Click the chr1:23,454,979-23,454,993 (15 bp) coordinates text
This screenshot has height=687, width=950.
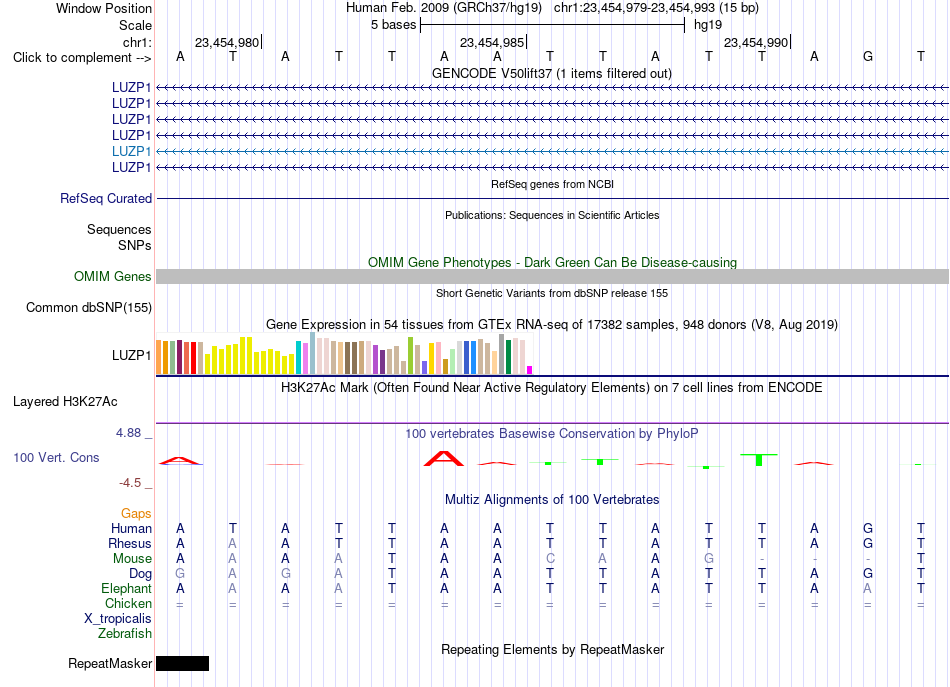pyautogui.click(x=656, y=8)
